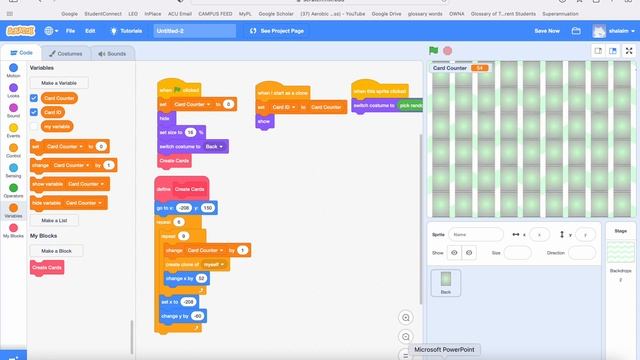Click Save Now

pos(547,31)
